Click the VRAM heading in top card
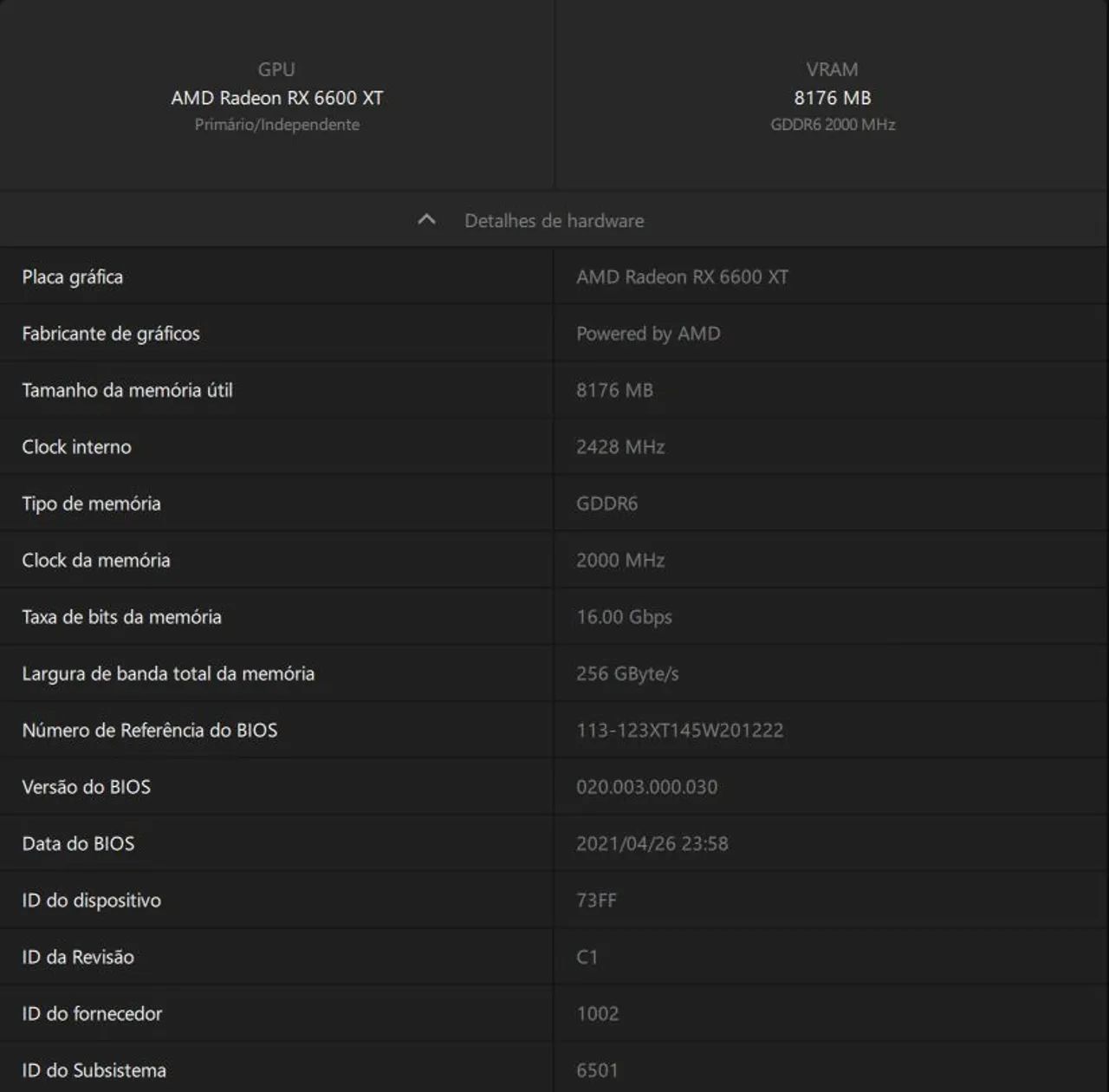 [832, 69]
